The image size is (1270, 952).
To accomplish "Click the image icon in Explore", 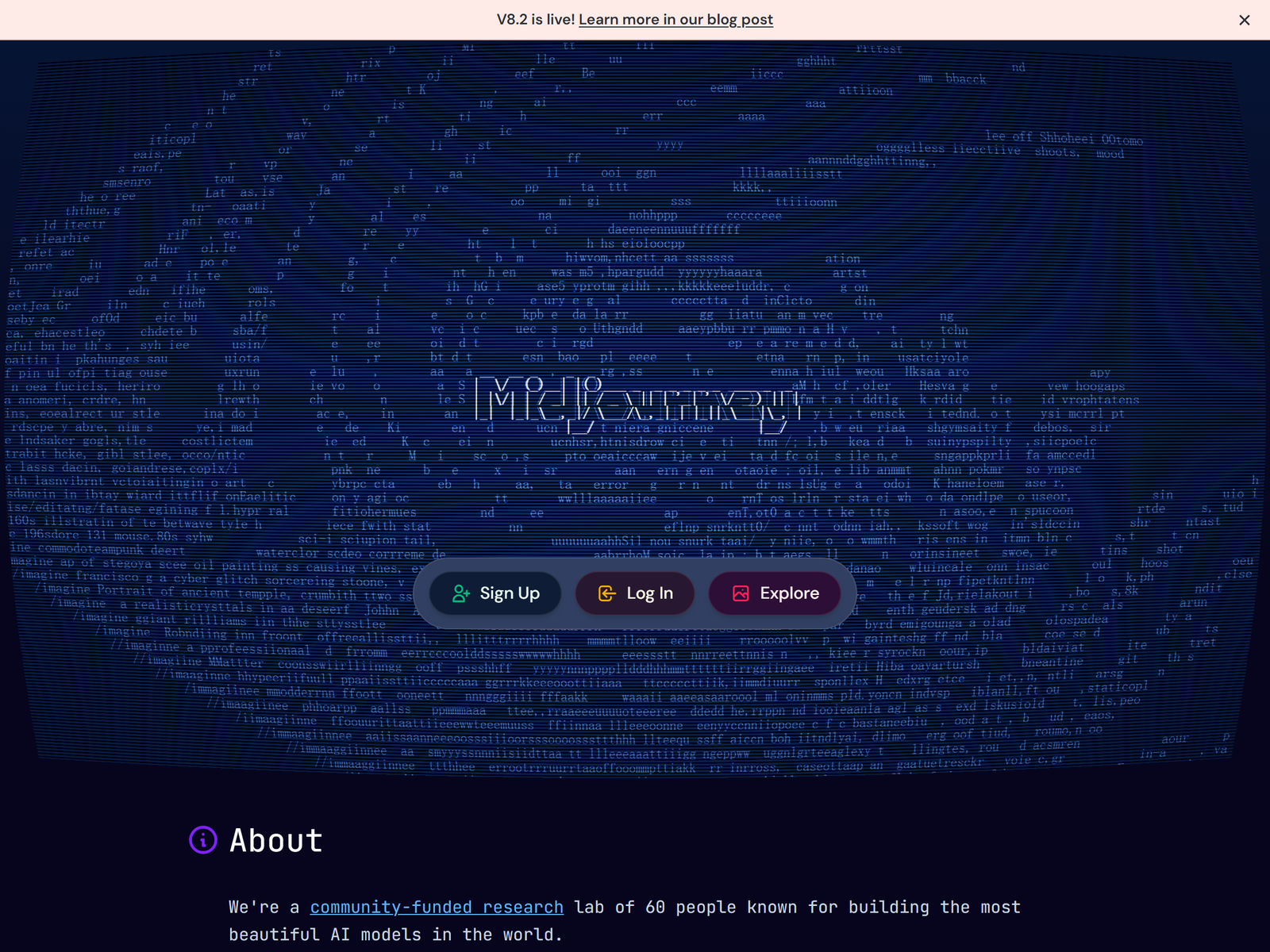I will 741,593.
